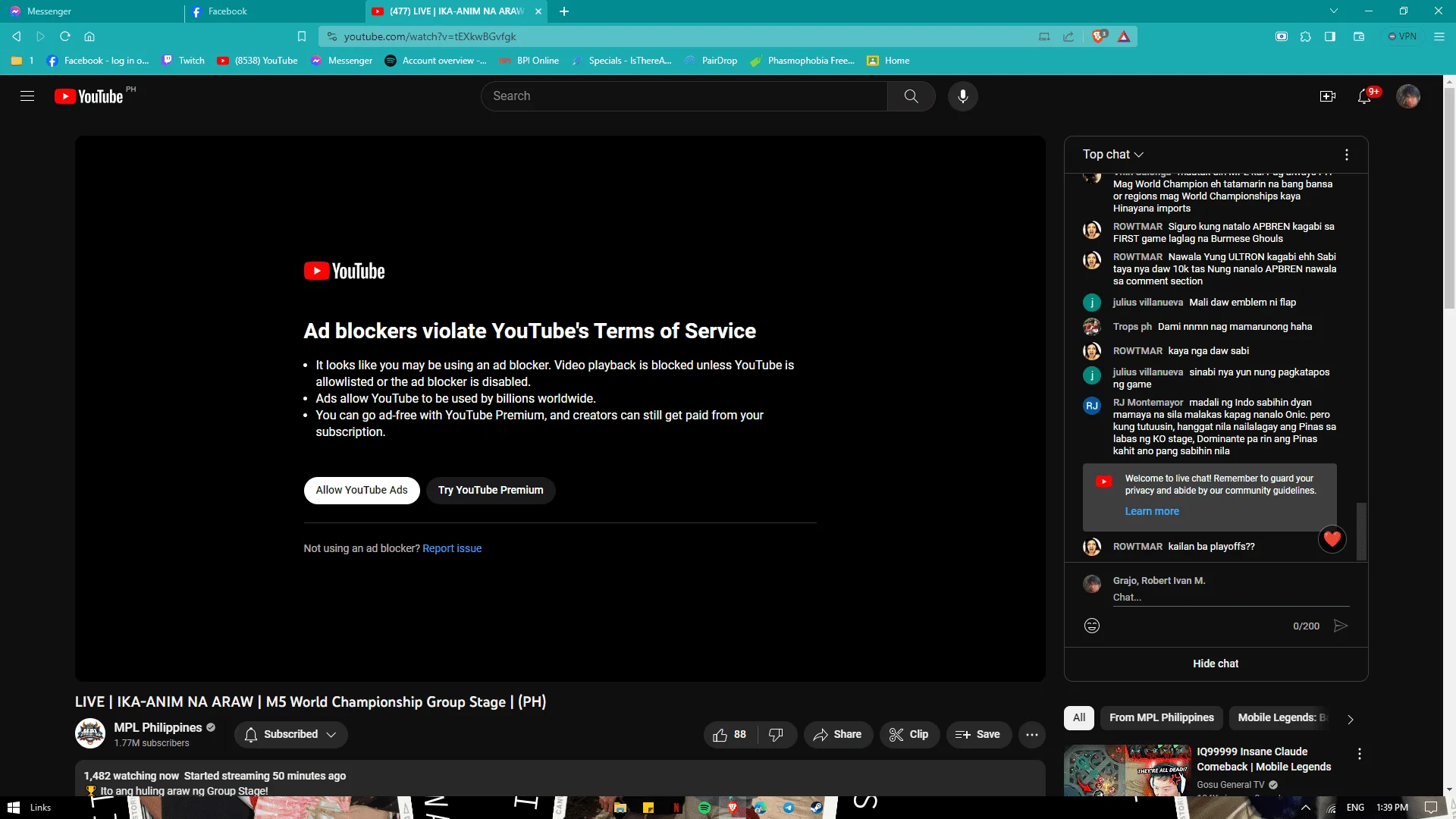The height and width of the screenshot is (819, 1456).
Task: Open the account avatar menu
Action: pyautogui.click(x=1408, y=96)
